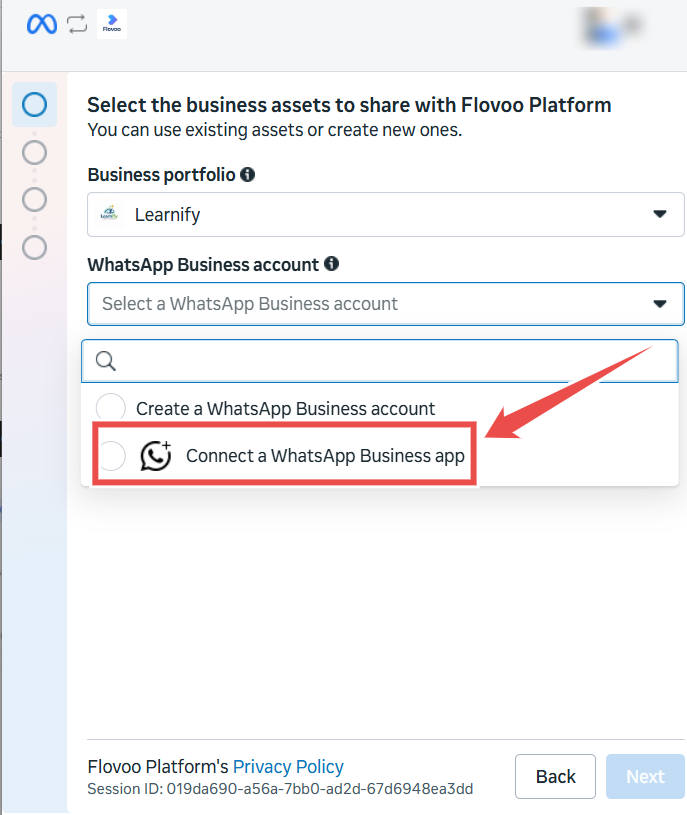Viewport: 687px width, 815px height.
Task: Click the WhatsApp phone-plus icon
Action: [x=156, y=456]
